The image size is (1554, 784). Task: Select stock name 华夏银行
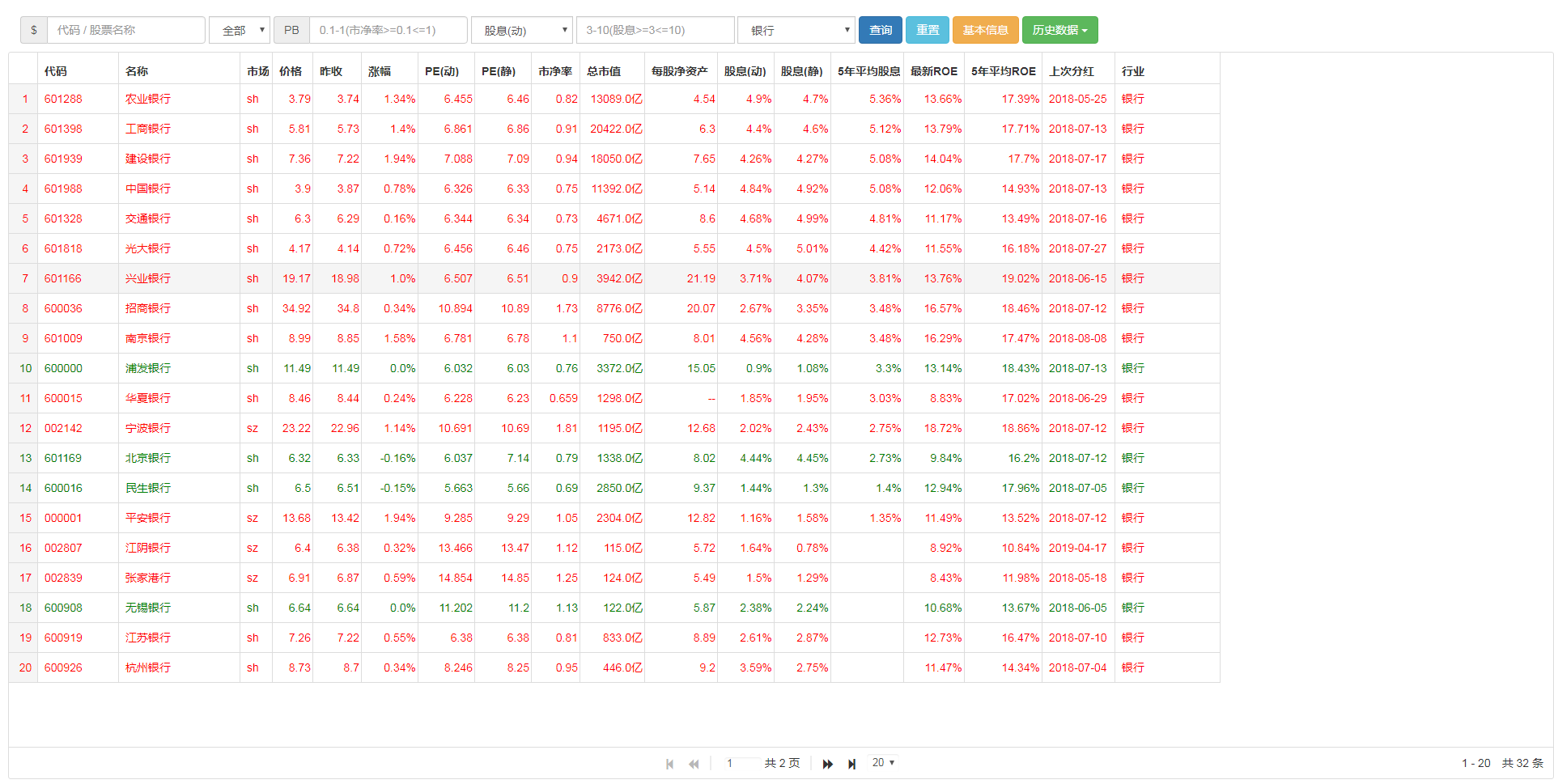(x=148, y=398)
